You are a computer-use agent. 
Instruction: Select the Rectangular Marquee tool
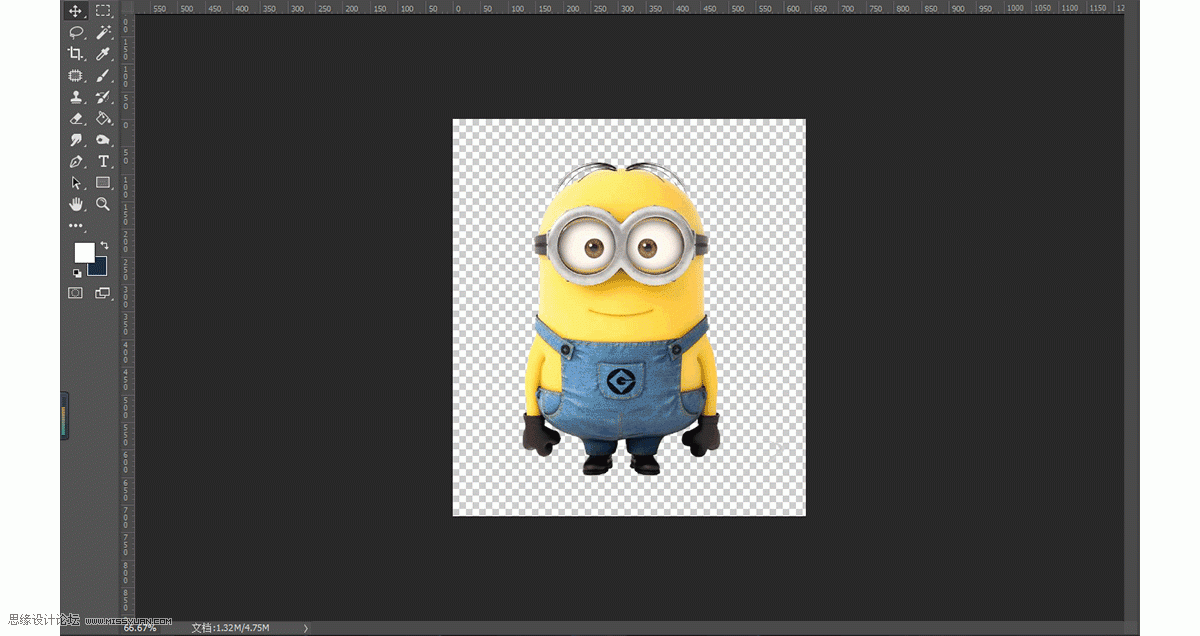click(x=103, y=11)
